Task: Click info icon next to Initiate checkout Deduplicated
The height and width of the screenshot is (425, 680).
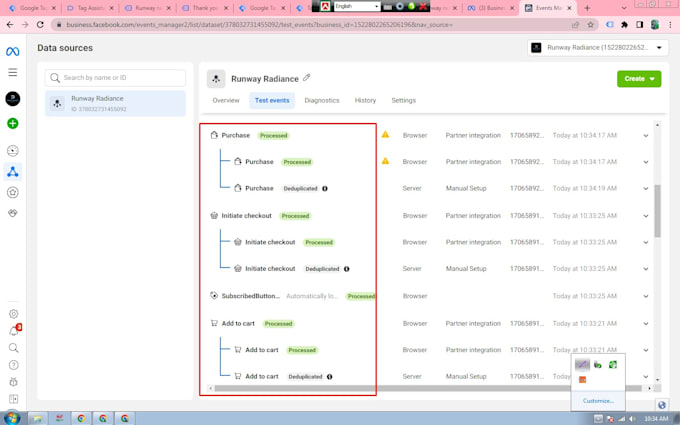Action: tap(347, 269)
